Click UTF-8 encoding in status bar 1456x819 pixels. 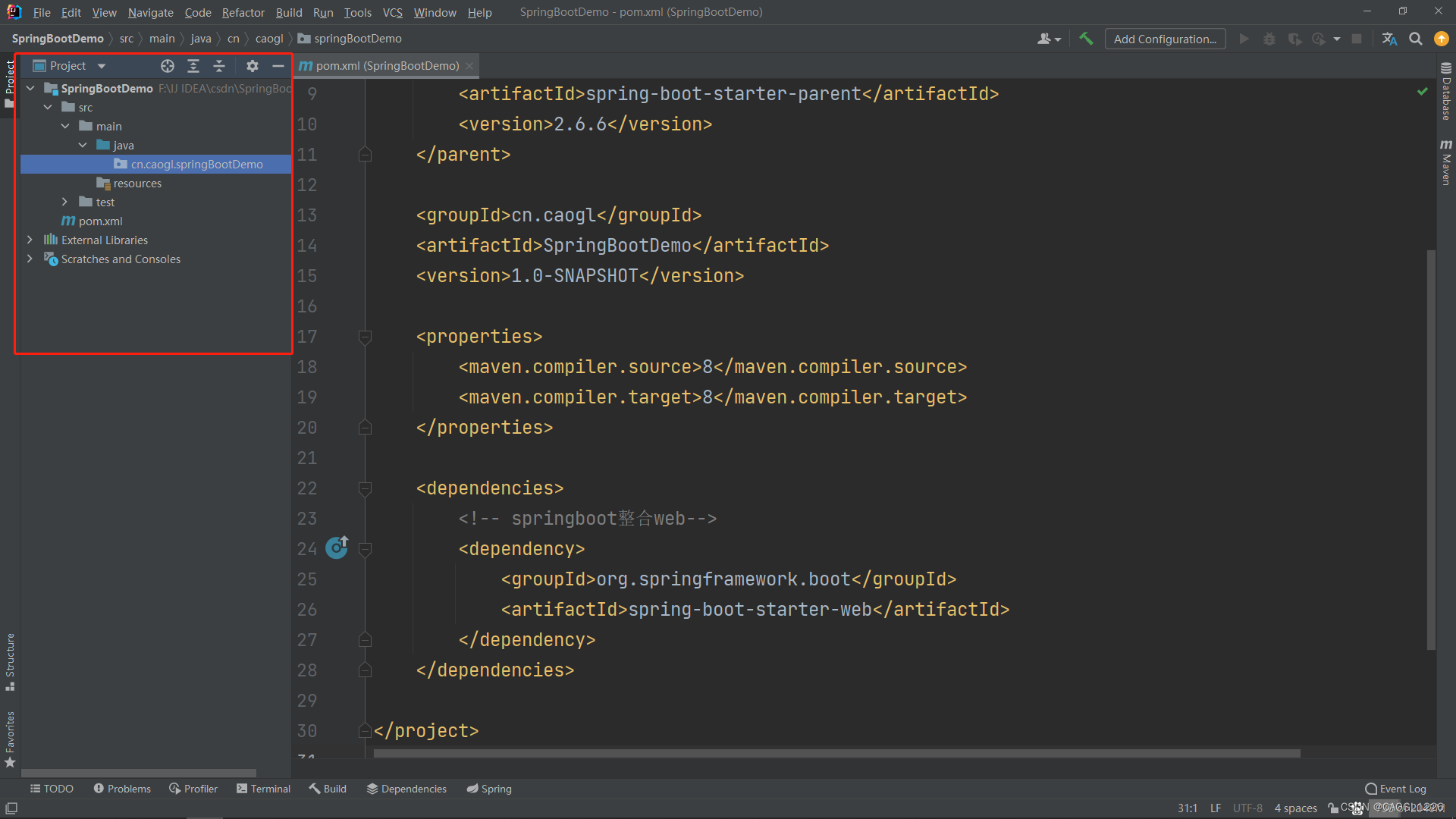click(1247, 808)
